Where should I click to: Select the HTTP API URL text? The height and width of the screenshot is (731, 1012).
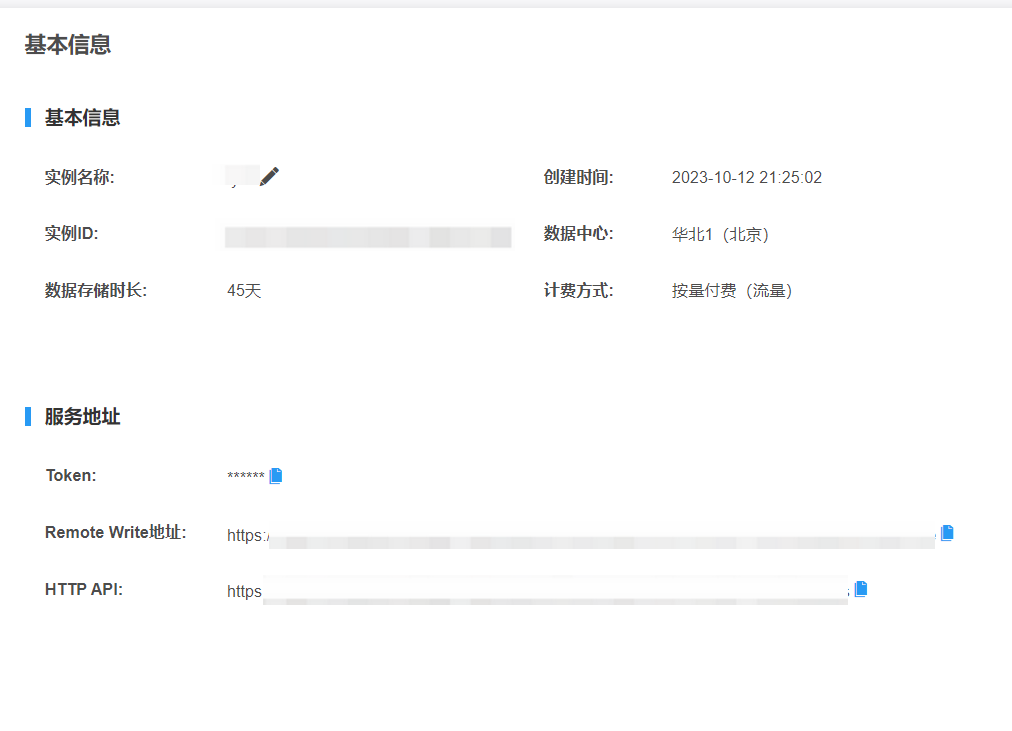(x=540, y=591)
